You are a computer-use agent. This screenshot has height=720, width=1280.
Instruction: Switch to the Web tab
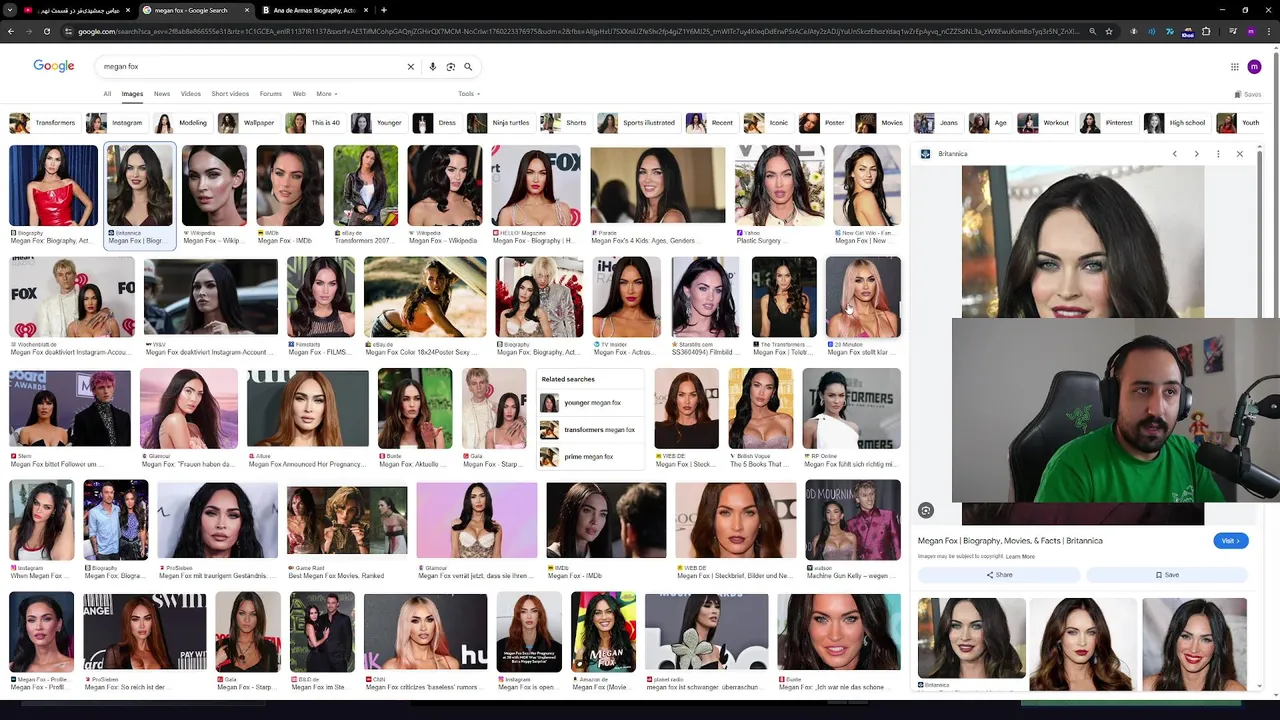coord(298,94)
